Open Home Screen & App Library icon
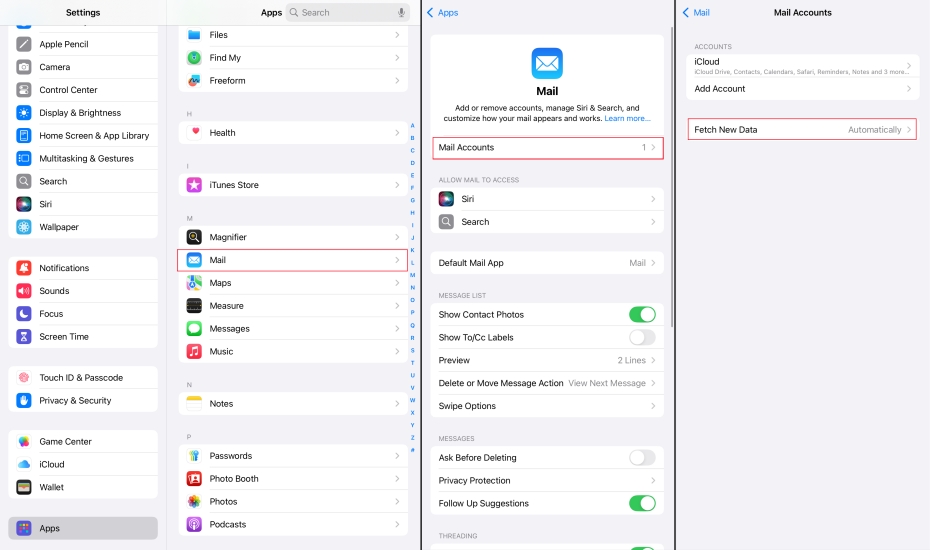 pyautogui.click(x=24, y=135)
